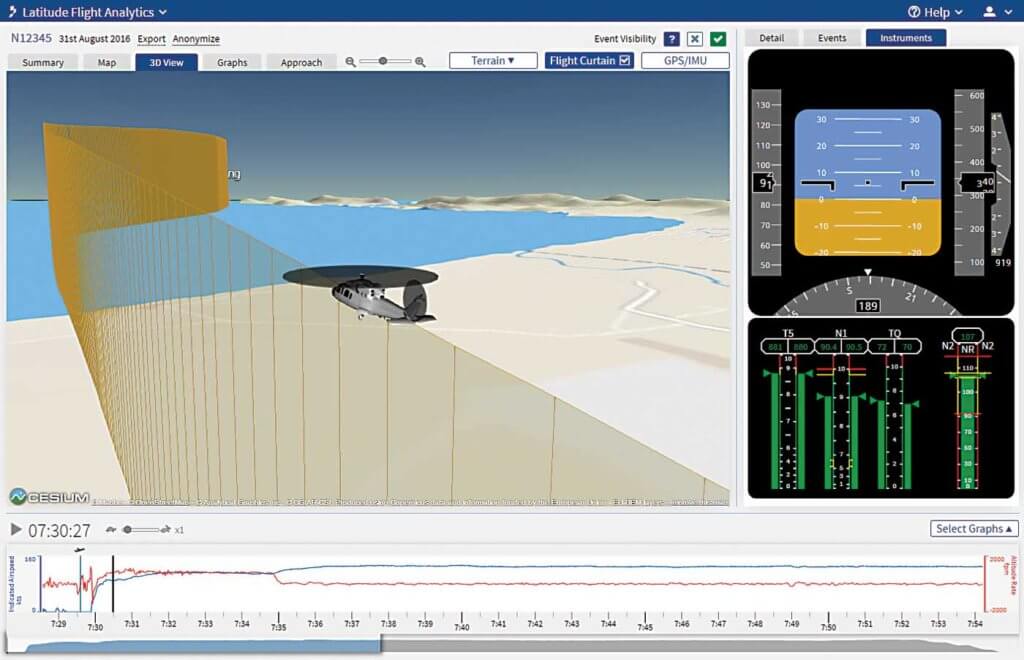Select the Instruments panel tab
The width and height of the screenshot is (1024, 660).
(906, 38)
